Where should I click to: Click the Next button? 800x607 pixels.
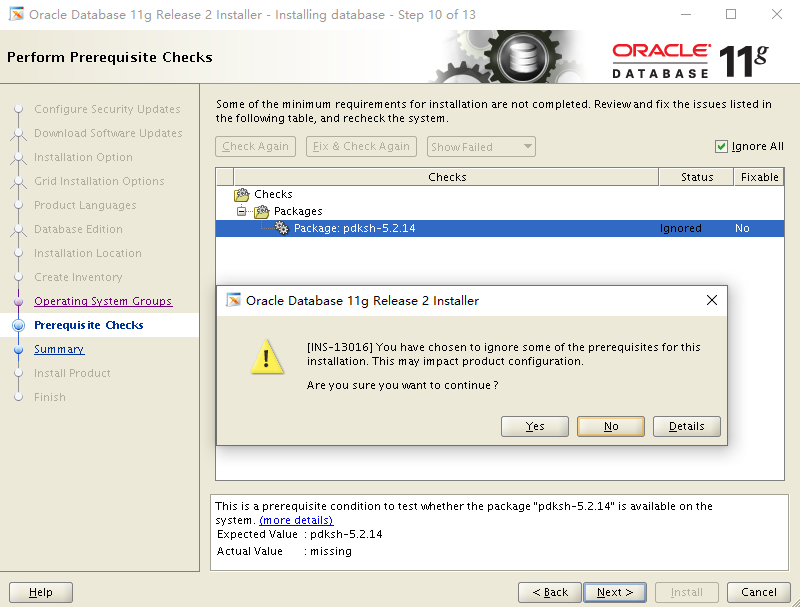point(615,592)
